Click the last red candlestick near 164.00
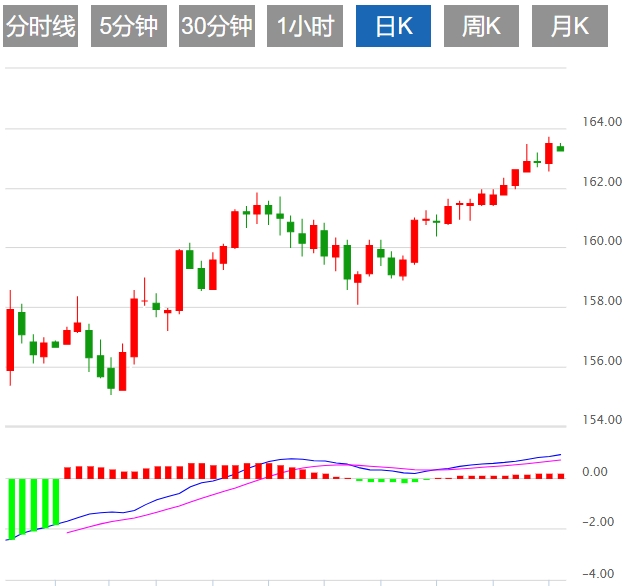640x586 pixels. (x=549, y=154)
